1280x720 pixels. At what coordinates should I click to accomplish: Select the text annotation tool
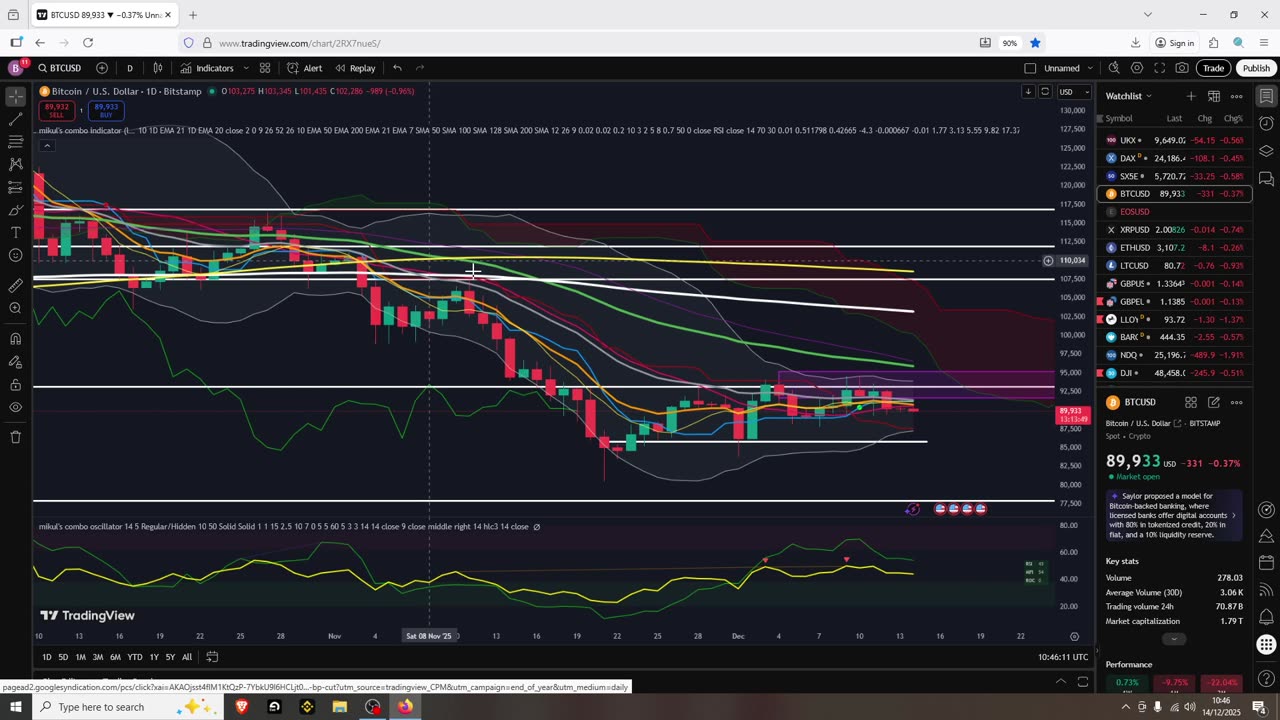tap(15, 233)
